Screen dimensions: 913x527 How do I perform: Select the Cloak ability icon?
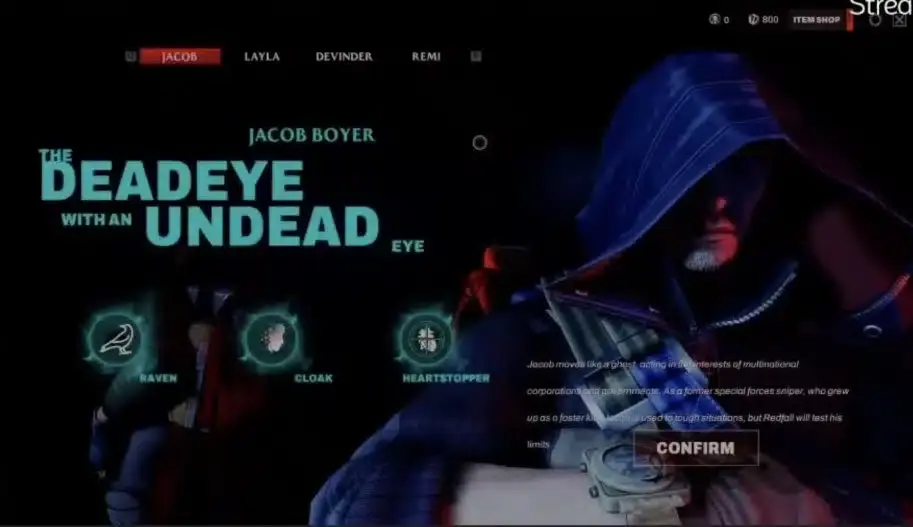[272, 339]
